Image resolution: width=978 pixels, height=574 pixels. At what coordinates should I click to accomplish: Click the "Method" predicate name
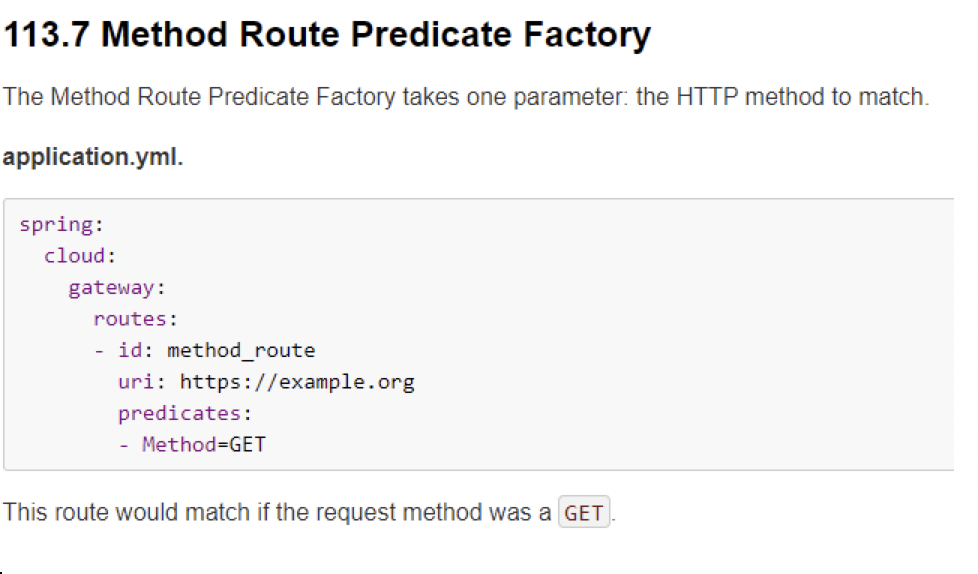coord(178,445)
